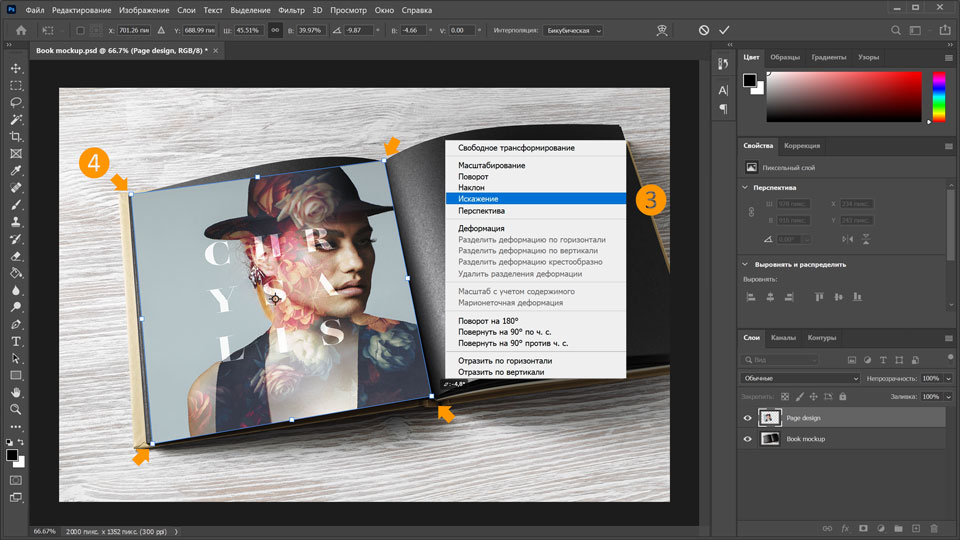
Task: Click the black foreground color swatch in Цвет panel
Action: tap(750, 80)
